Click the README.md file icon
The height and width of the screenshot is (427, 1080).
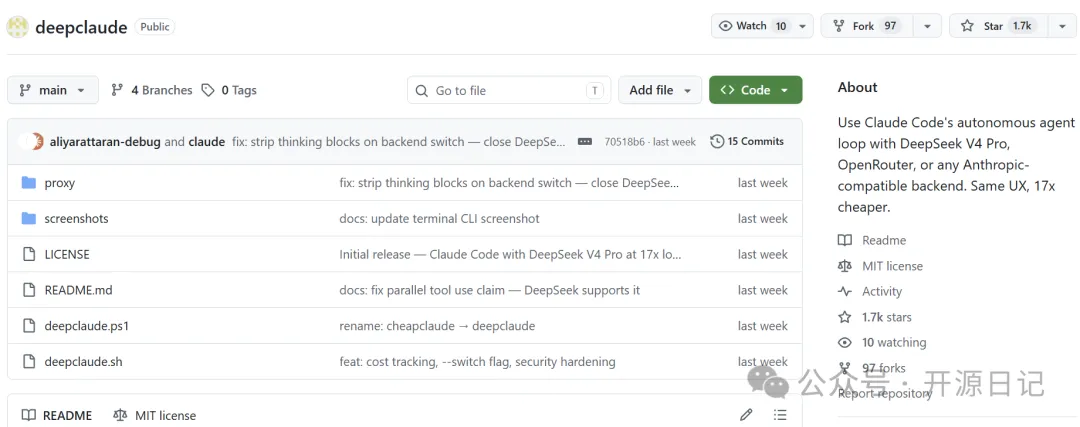coord(28,290)
